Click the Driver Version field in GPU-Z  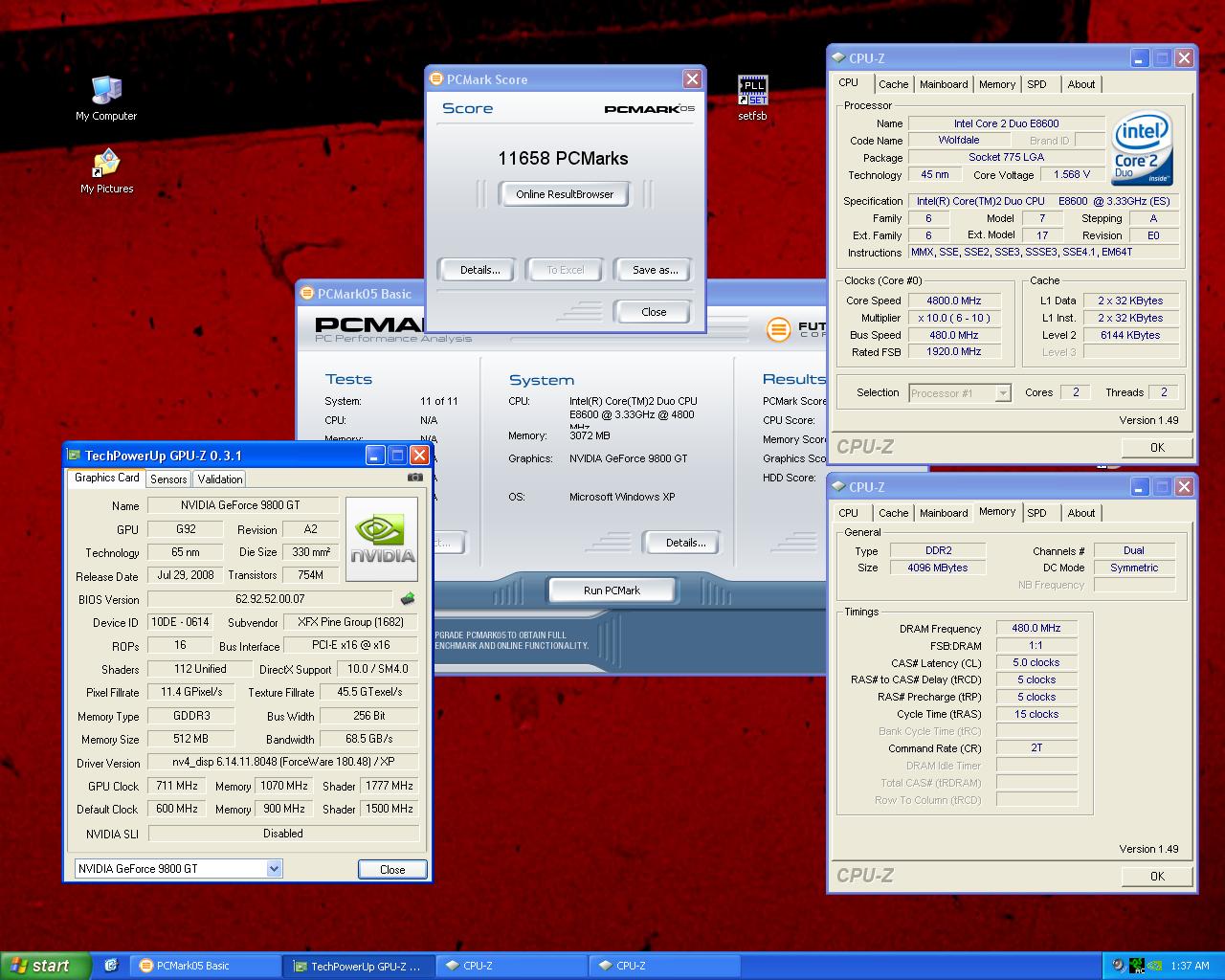click(x=282, y=762)
